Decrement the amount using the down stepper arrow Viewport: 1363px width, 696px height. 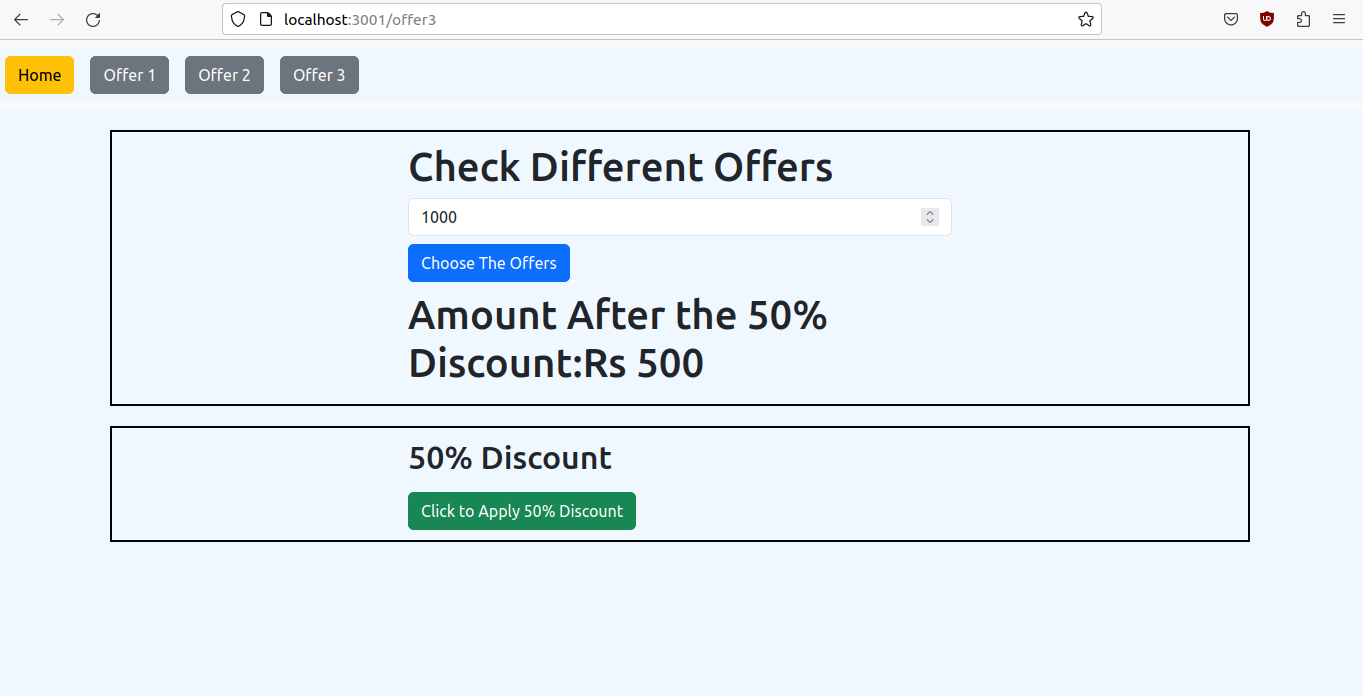tap(929, 221)
